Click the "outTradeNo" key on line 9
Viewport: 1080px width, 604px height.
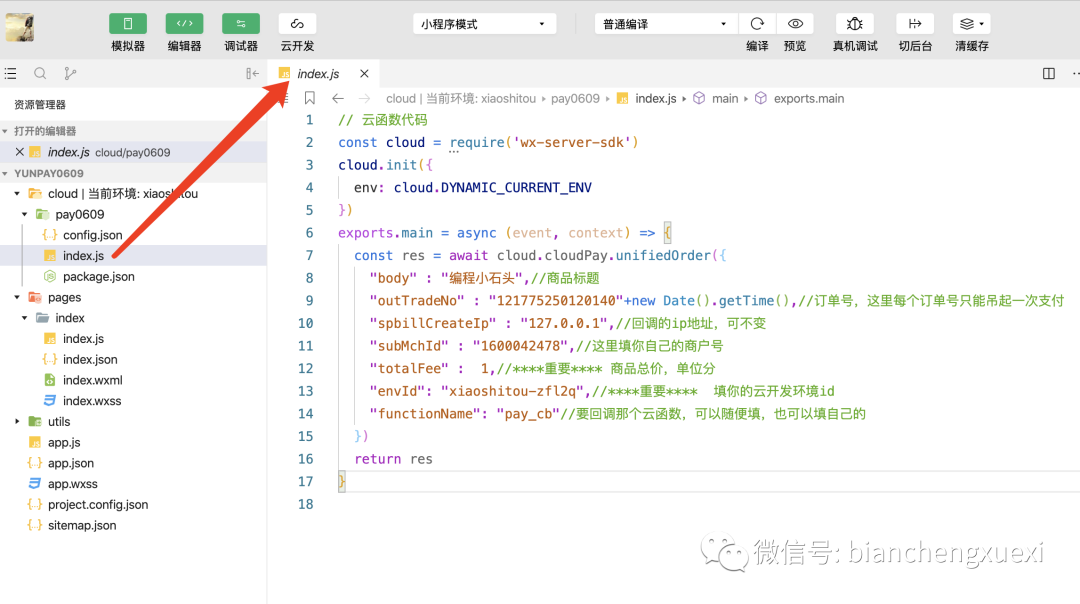click(x=417, y=301)
